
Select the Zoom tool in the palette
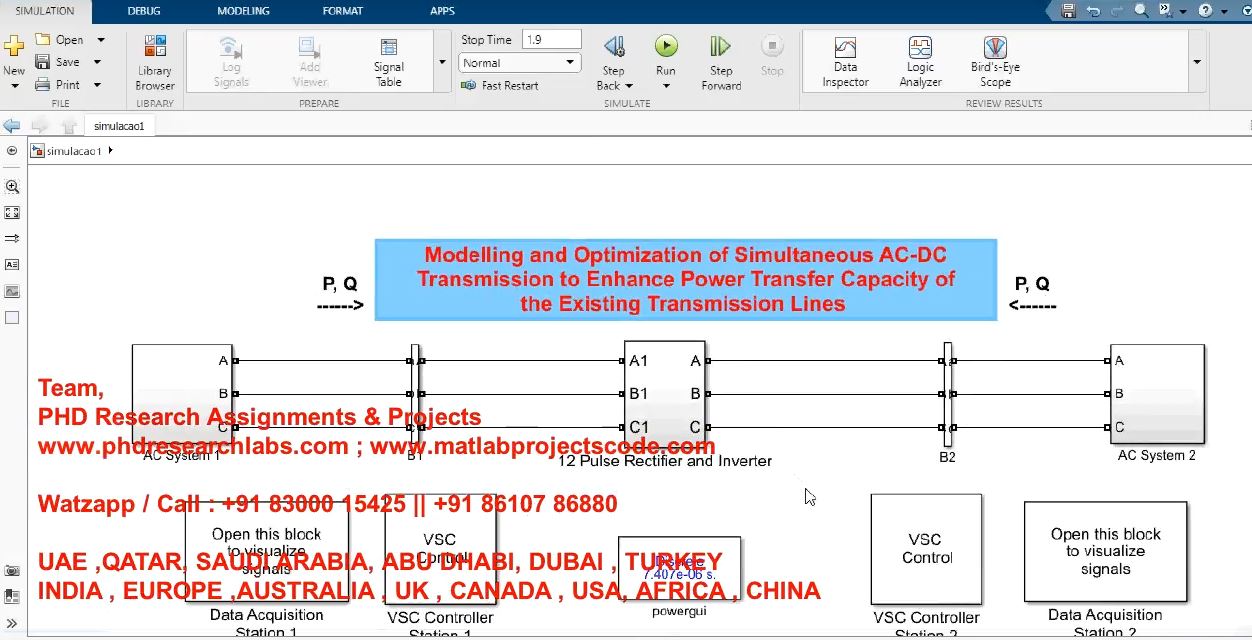point(12,187)
